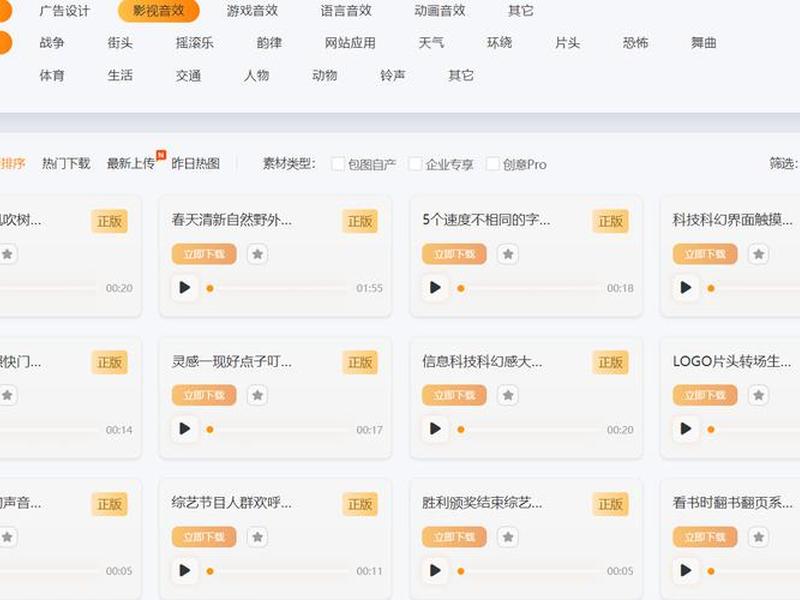The image size is (800, 600).
Task: Play the LOGO片头转场 audio
Action: click(686, 429)
